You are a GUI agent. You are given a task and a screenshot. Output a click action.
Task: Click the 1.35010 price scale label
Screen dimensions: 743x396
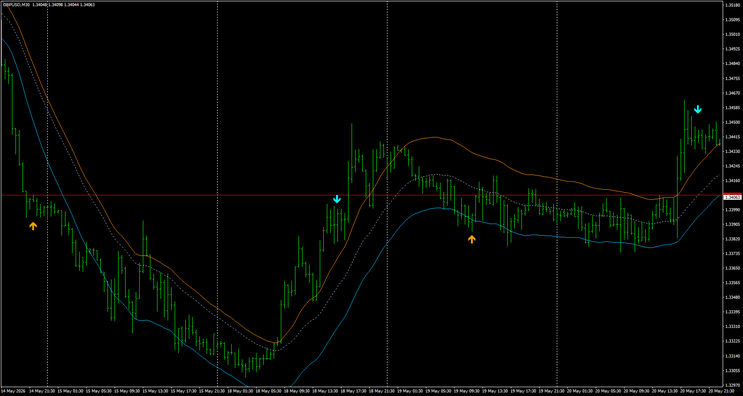[x=732, y=35]
